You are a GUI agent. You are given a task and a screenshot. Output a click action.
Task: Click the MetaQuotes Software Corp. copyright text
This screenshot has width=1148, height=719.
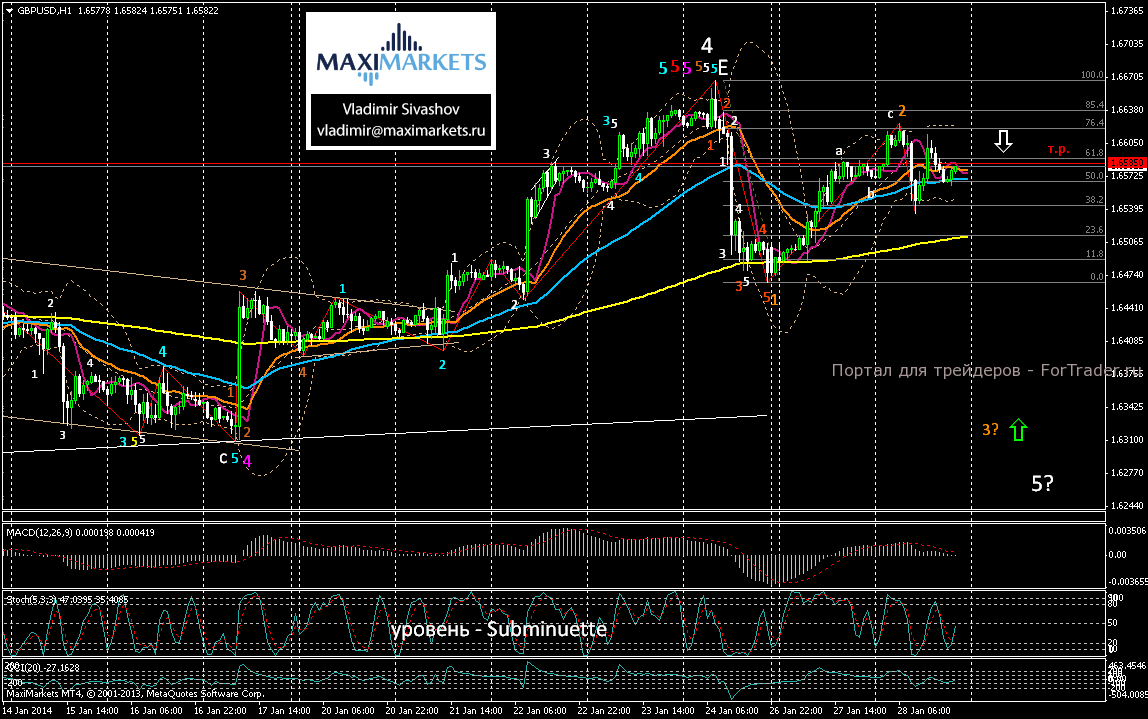click(135, 693)
